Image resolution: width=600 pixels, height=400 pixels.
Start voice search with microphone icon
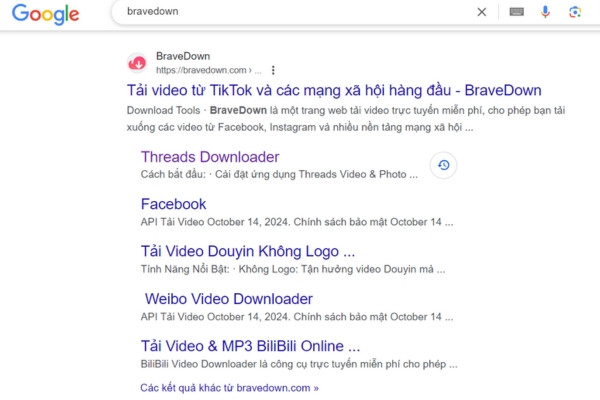click(545, 12)
